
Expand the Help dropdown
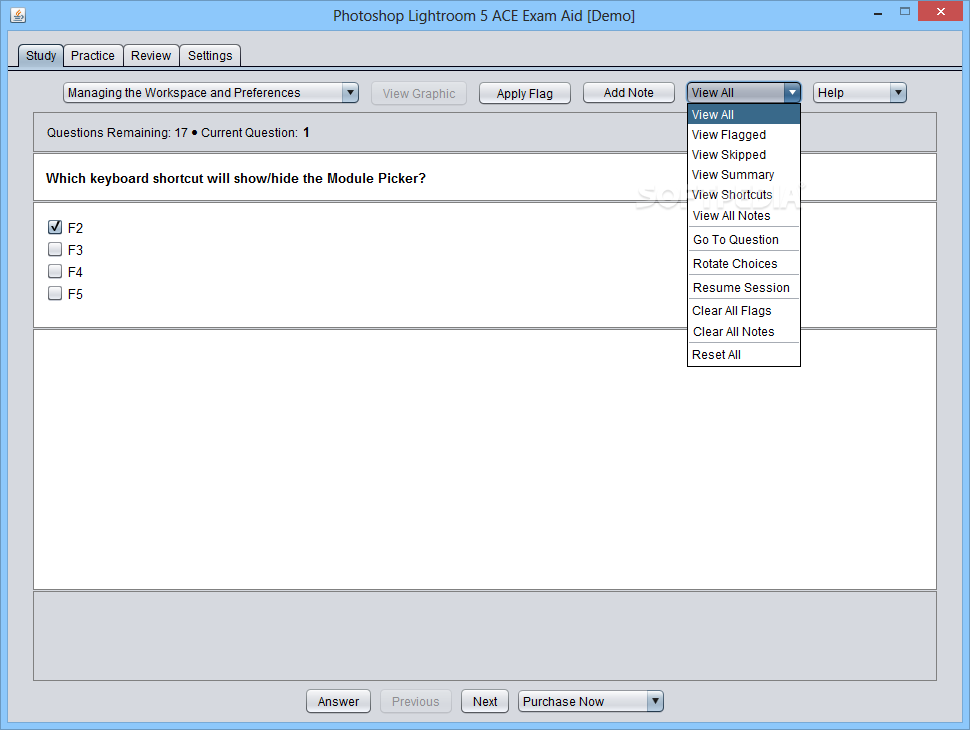pyautogui.click(x=859, y=93)
